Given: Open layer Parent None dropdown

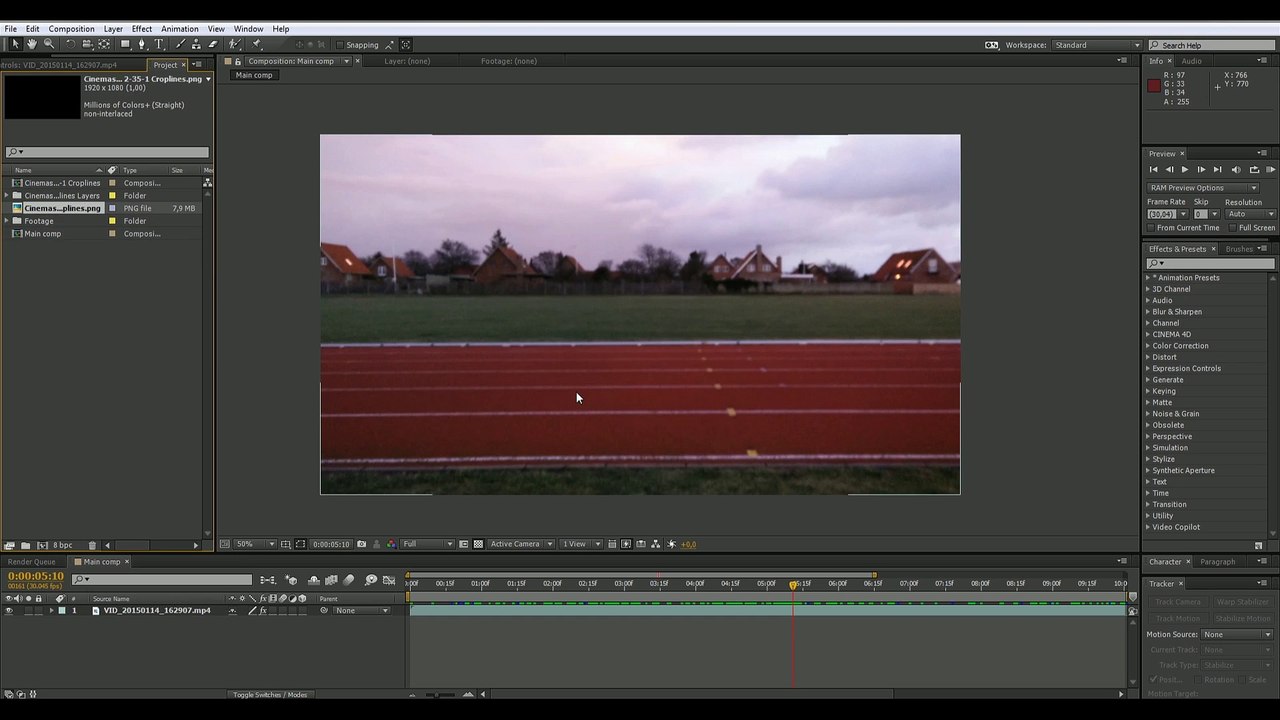Looking at the screenshot, I should (361, 610).
